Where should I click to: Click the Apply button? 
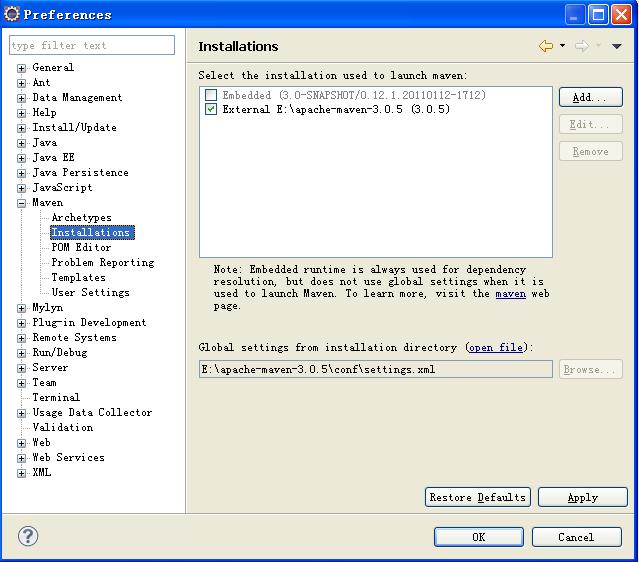(582, 498)
